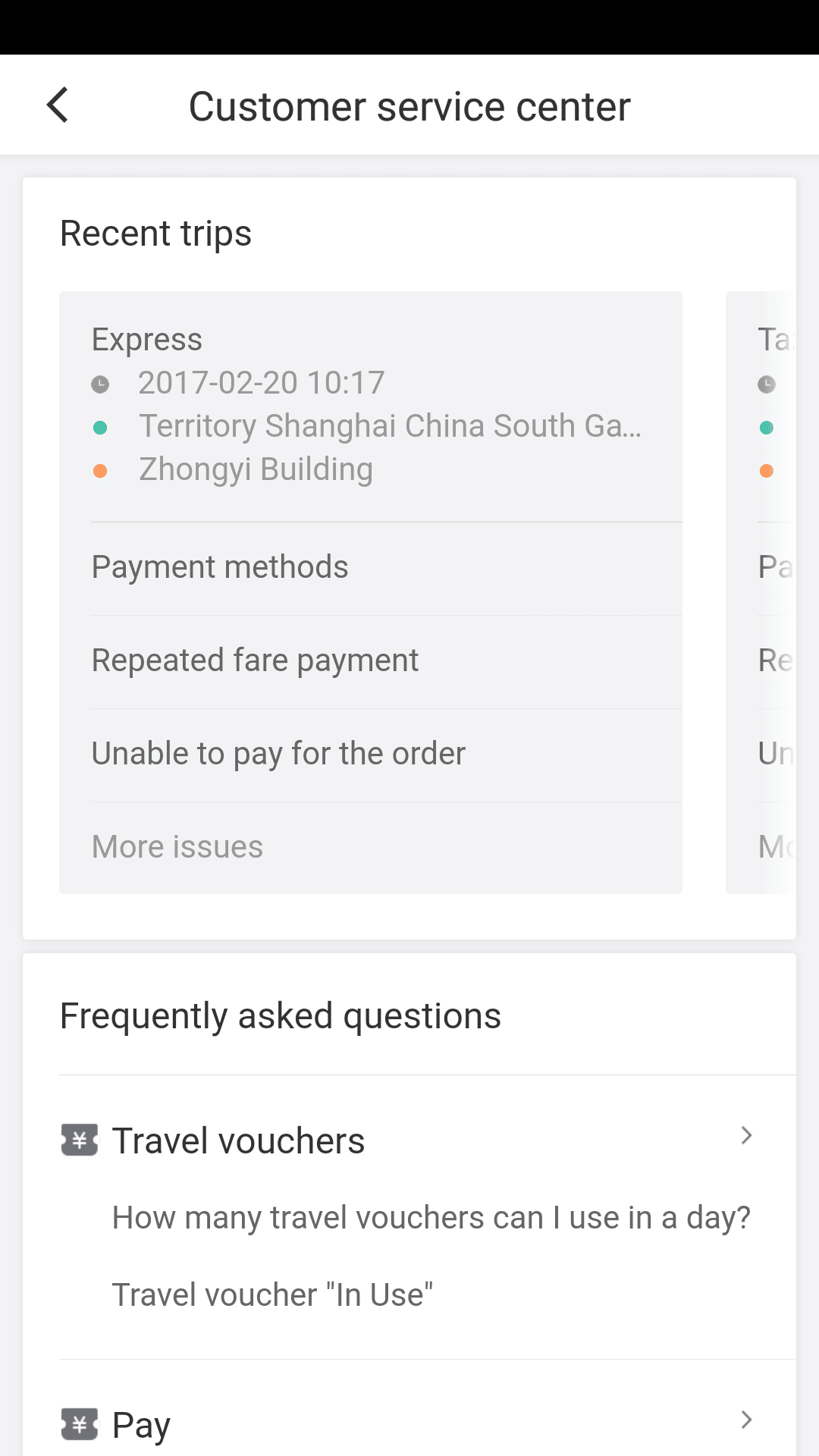819x1456 pixels.
Task: Click the Pay section yen icon
Action: click(80, 1423)
